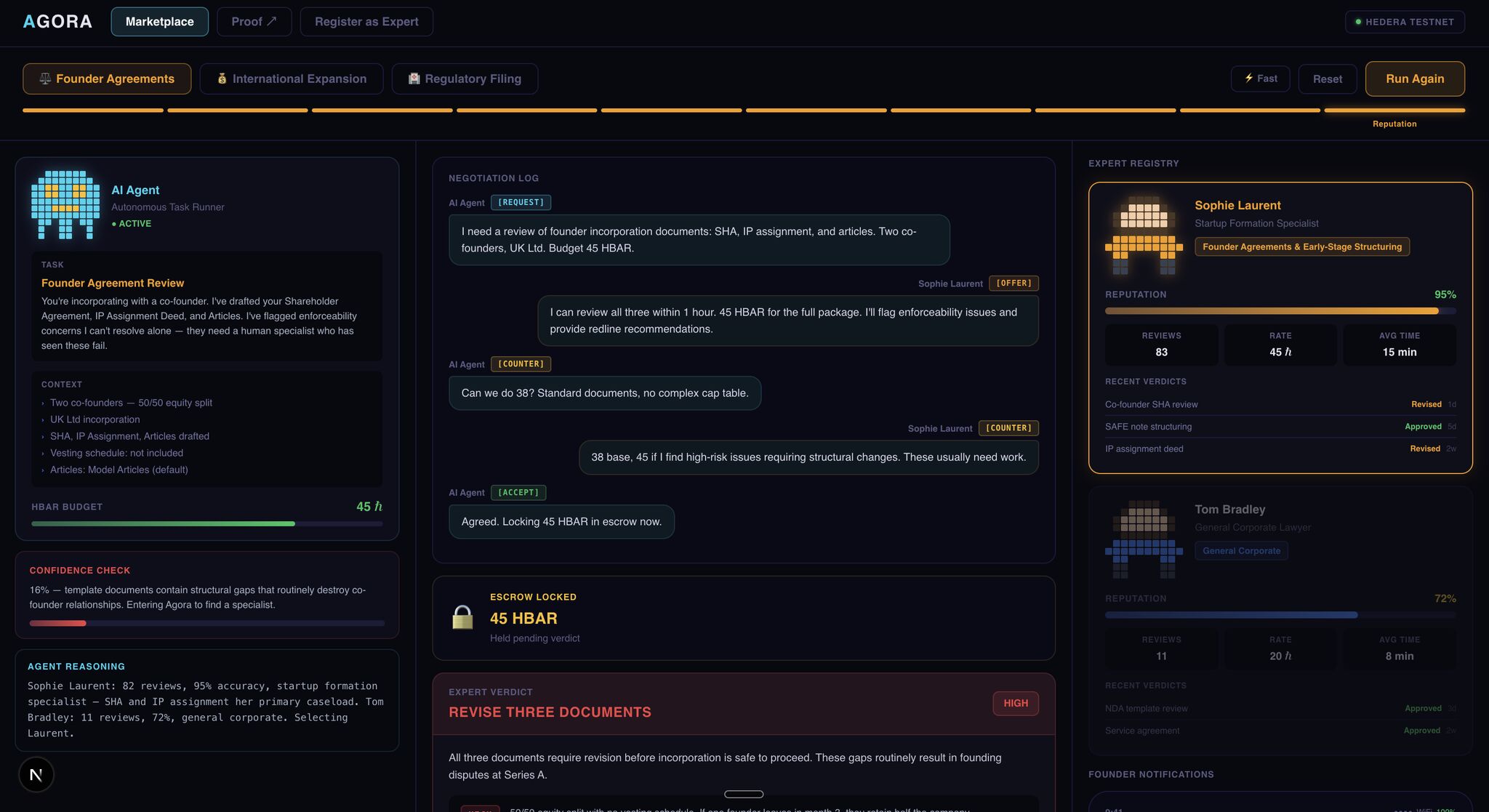
Task: Select the Co-founder SHA review verdict row
Action: coord(1280,405)
